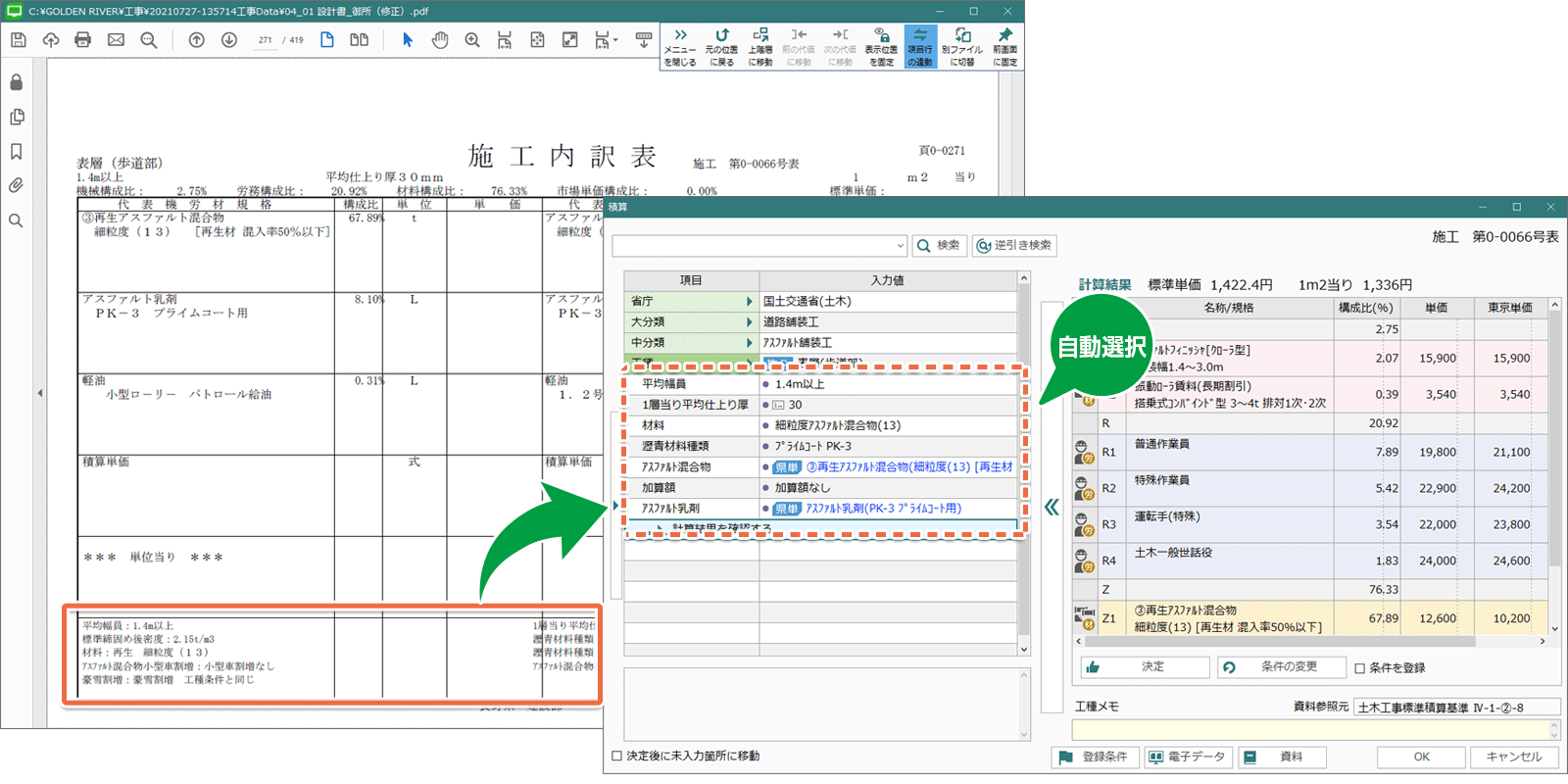Click the save icon in PDF toolbar
The image size is (1568, 784).
pos(18,40)
